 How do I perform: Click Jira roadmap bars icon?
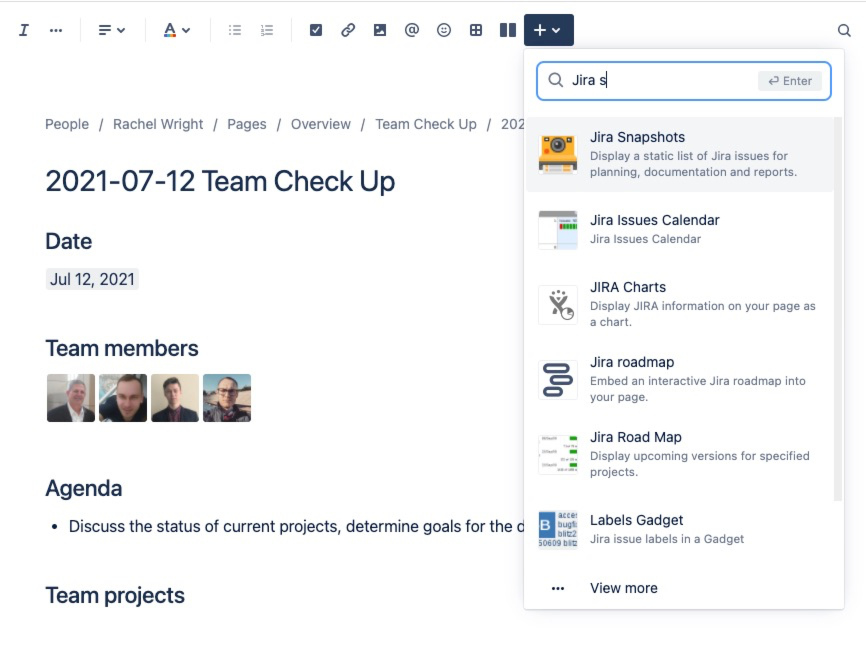[x=558, y=380]
